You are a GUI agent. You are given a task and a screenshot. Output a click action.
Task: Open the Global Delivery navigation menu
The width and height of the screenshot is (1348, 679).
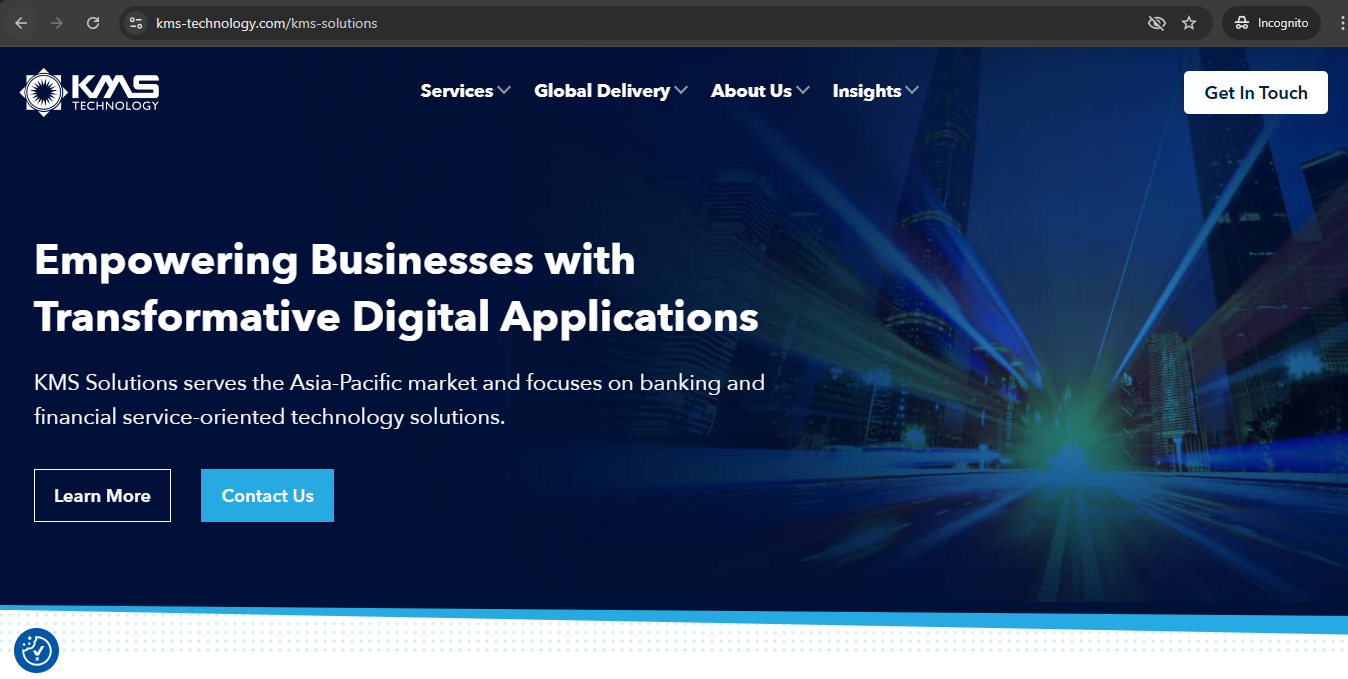(602, 91)
